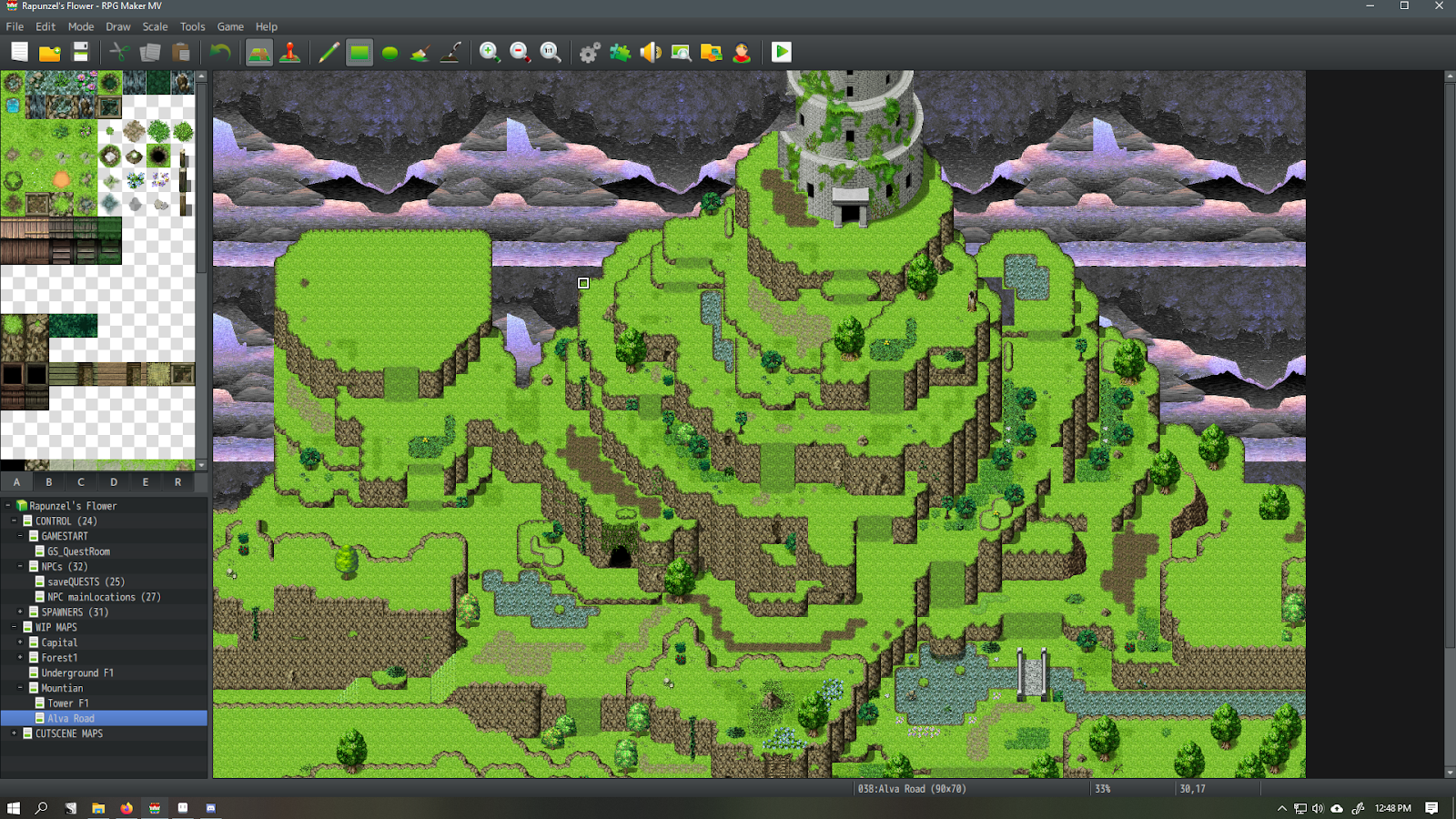This screenshot has height=819, width=1456.
Task: Open the Resource Manager icon
Action: (x=712, y=52)
